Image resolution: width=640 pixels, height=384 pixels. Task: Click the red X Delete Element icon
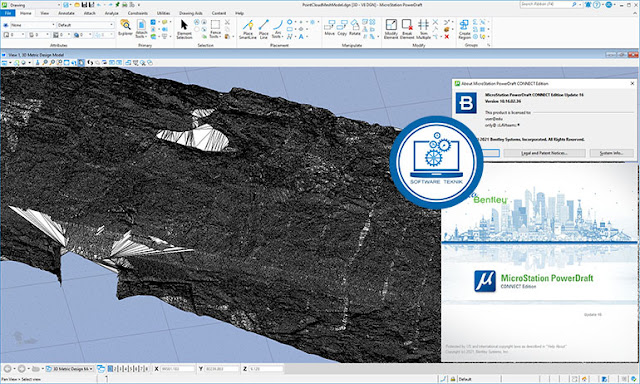click(x=447, y=36)
